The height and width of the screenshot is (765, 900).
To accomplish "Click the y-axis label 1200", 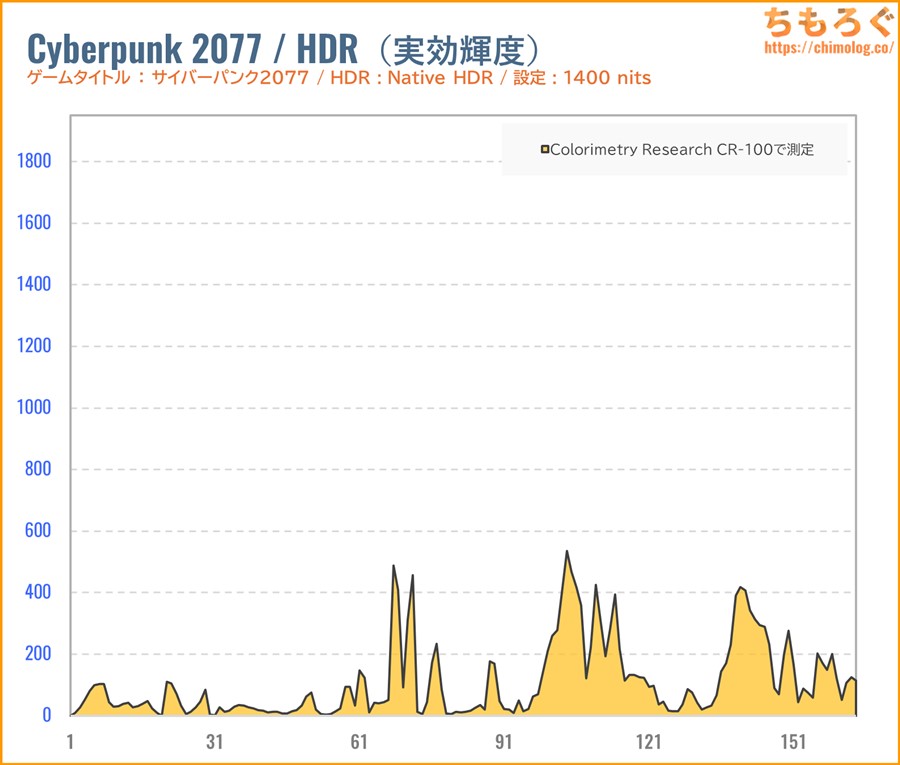I will pos(34,345).
